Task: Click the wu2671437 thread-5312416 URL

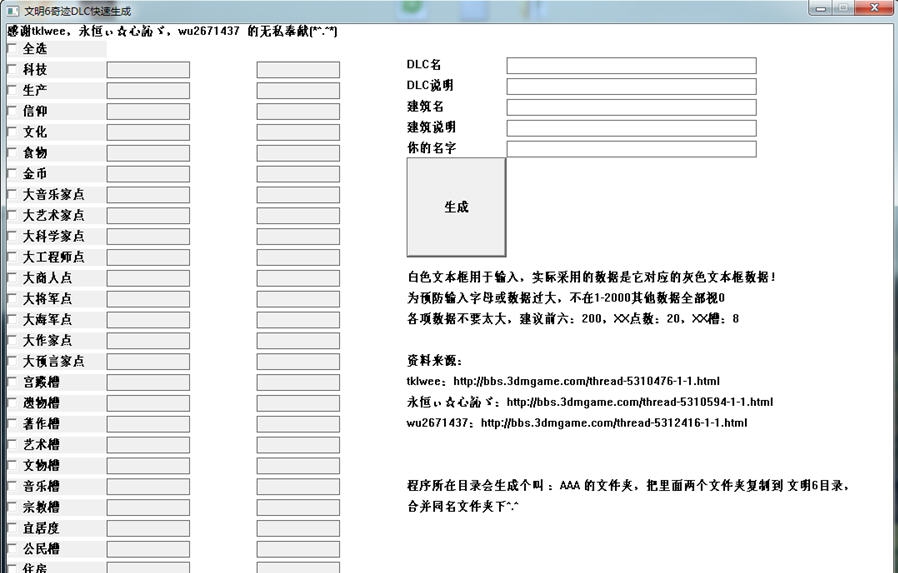Action: 614,423
